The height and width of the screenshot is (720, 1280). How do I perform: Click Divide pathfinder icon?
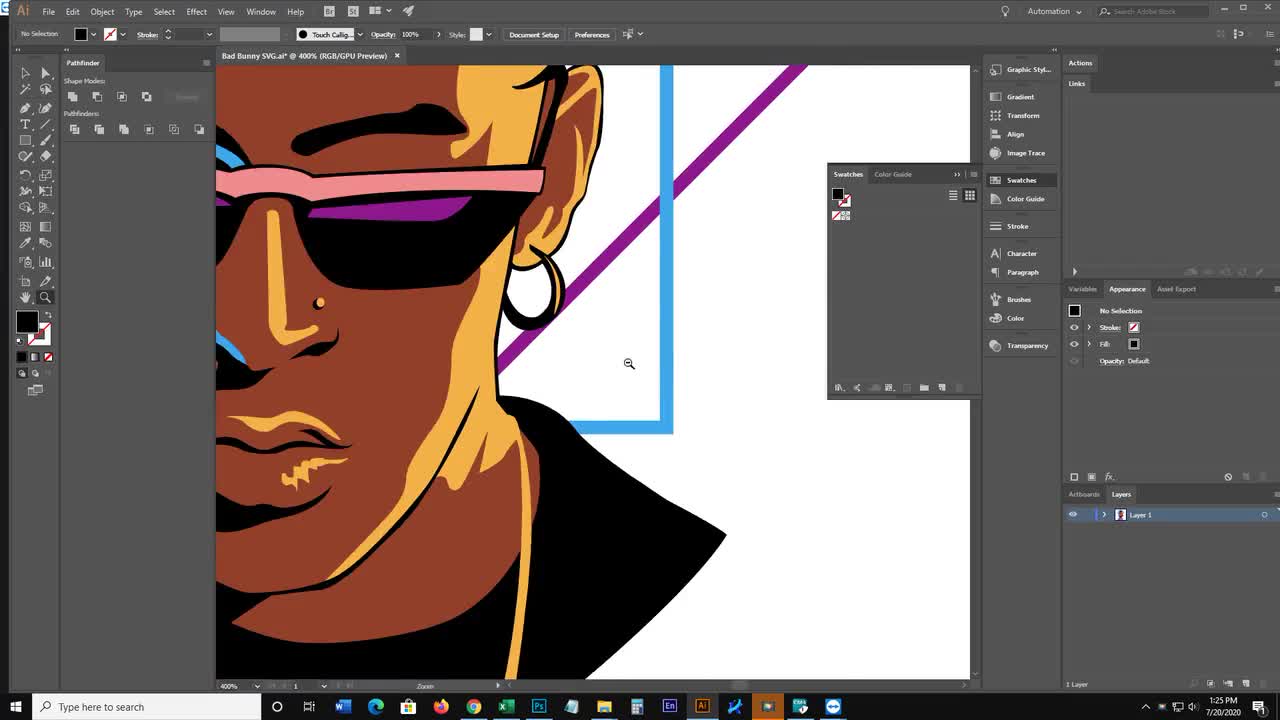pyautogui.click(x=74, y=129)
